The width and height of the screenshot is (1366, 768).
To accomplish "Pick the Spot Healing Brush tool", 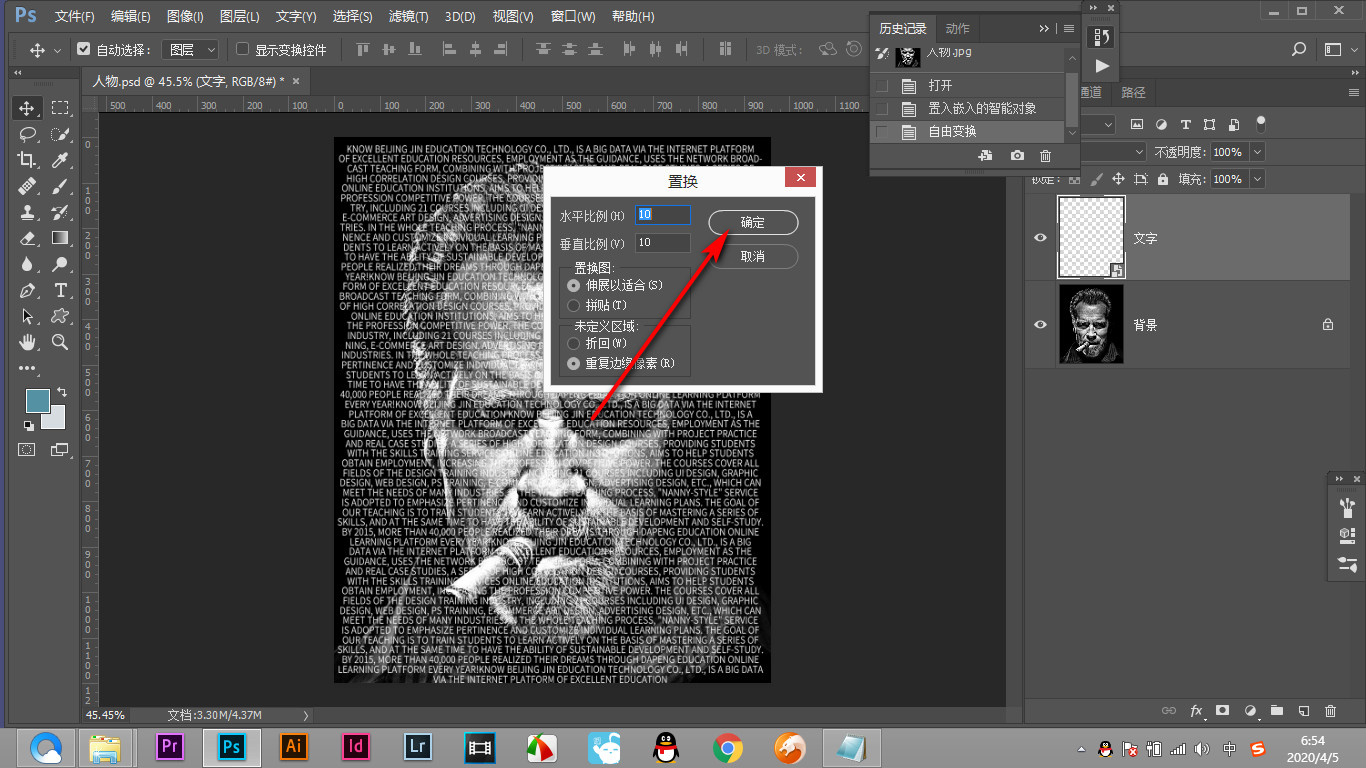I will [x=27, y=186].
